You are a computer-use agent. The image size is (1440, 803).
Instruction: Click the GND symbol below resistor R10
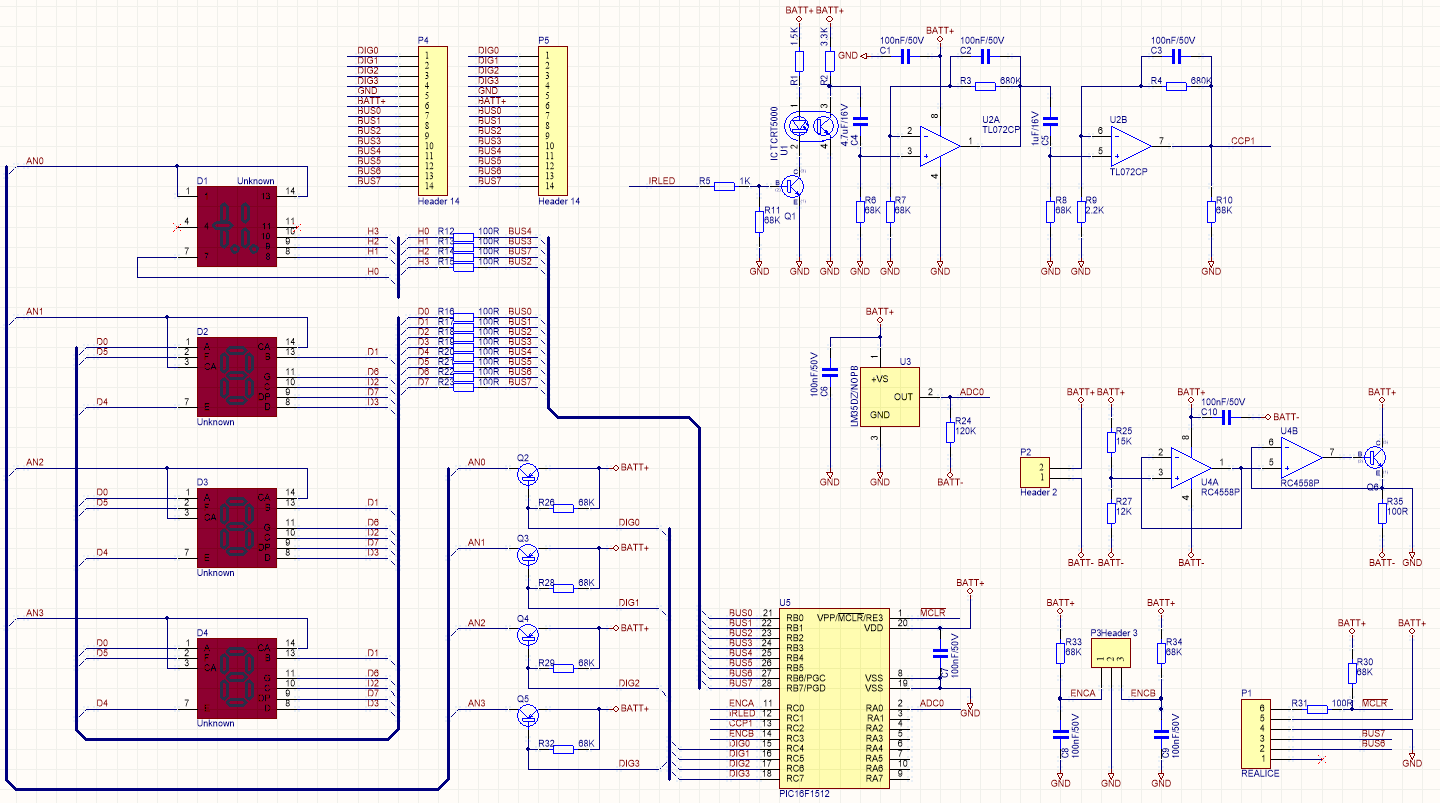point(1210,268)
